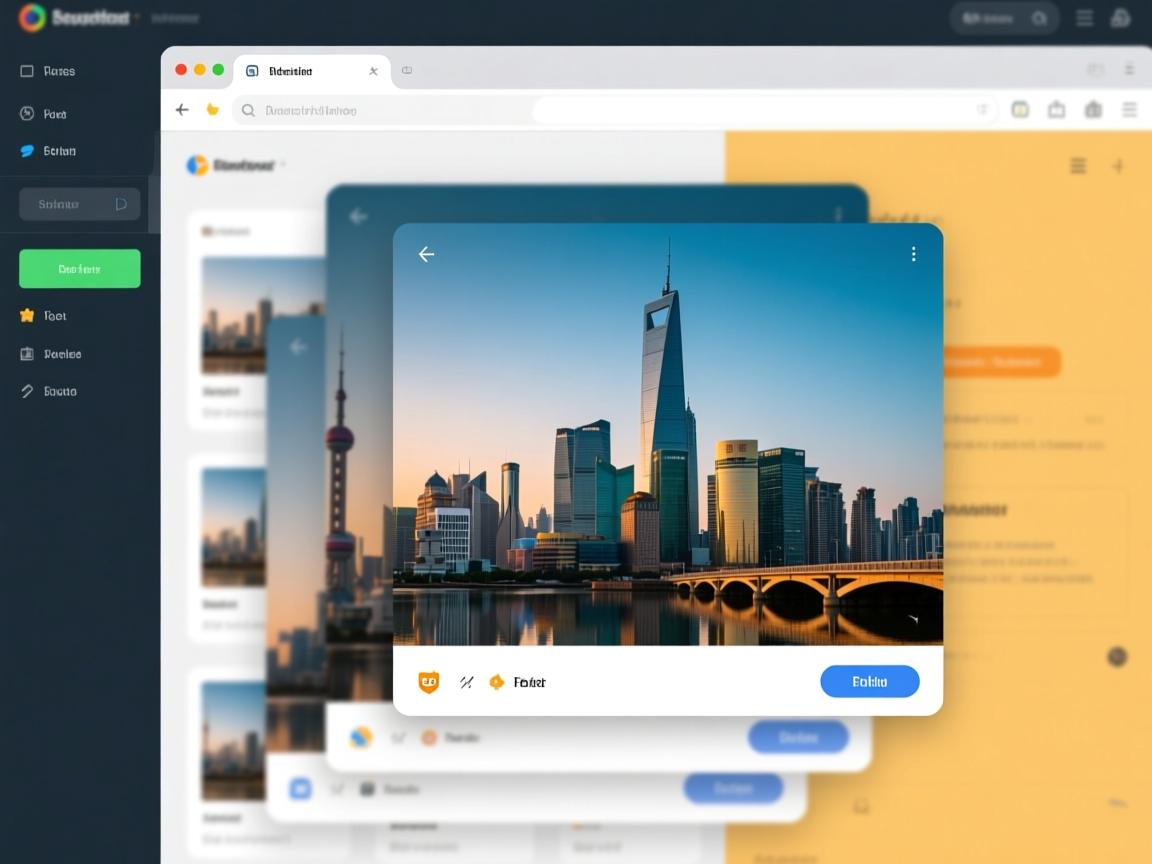Click the yellow hand icon beside the browser back arrow
Viewport: 1152px width, 864px height.
(212, 110)
